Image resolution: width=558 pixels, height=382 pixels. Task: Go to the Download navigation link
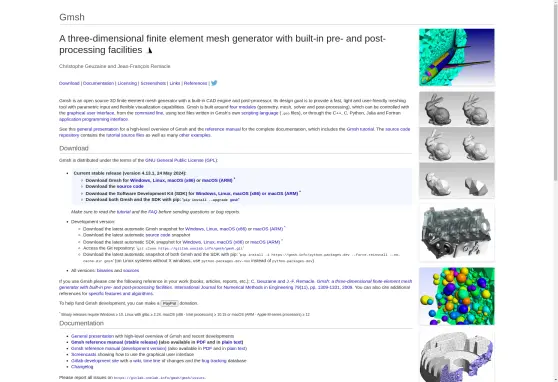[x=69, y=83]
